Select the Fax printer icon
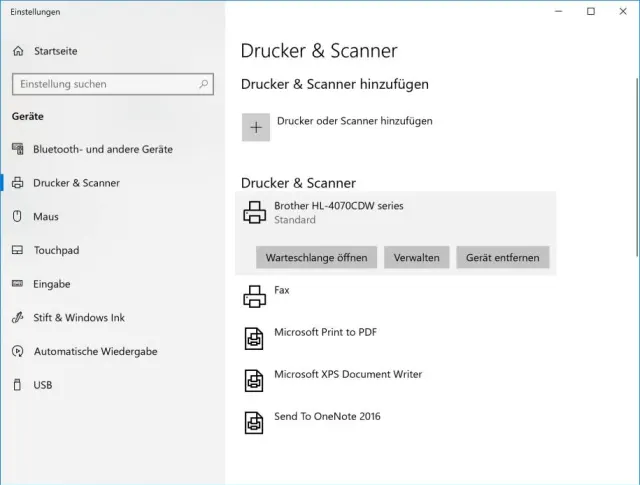Image resolution: width=640 pixels, height=485 pixels. click(255, 296)
